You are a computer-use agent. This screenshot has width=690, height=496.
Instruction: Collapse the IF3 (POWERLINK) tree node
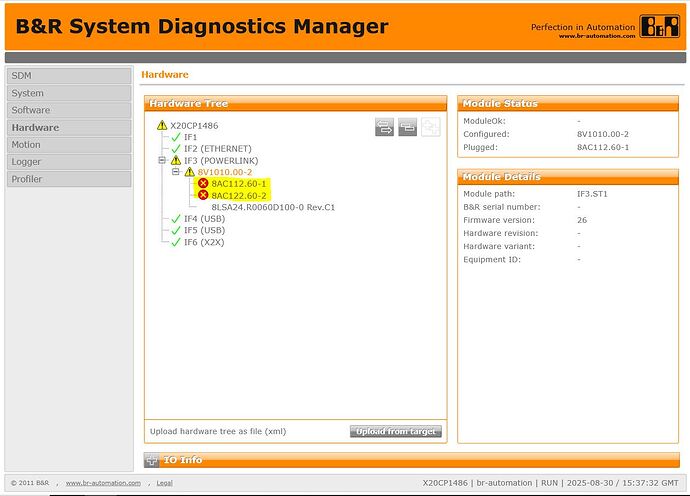162,160
